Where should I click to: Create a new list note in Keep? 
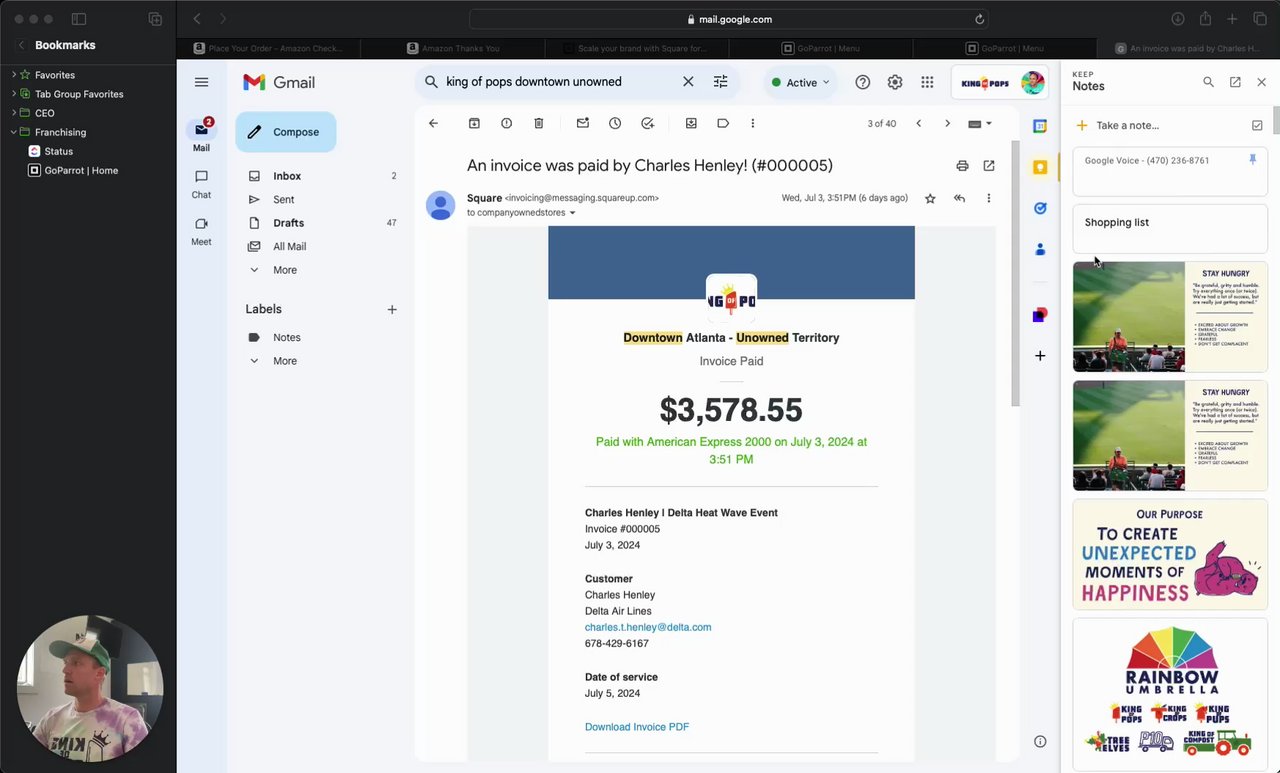click(x=1257, y=125)
